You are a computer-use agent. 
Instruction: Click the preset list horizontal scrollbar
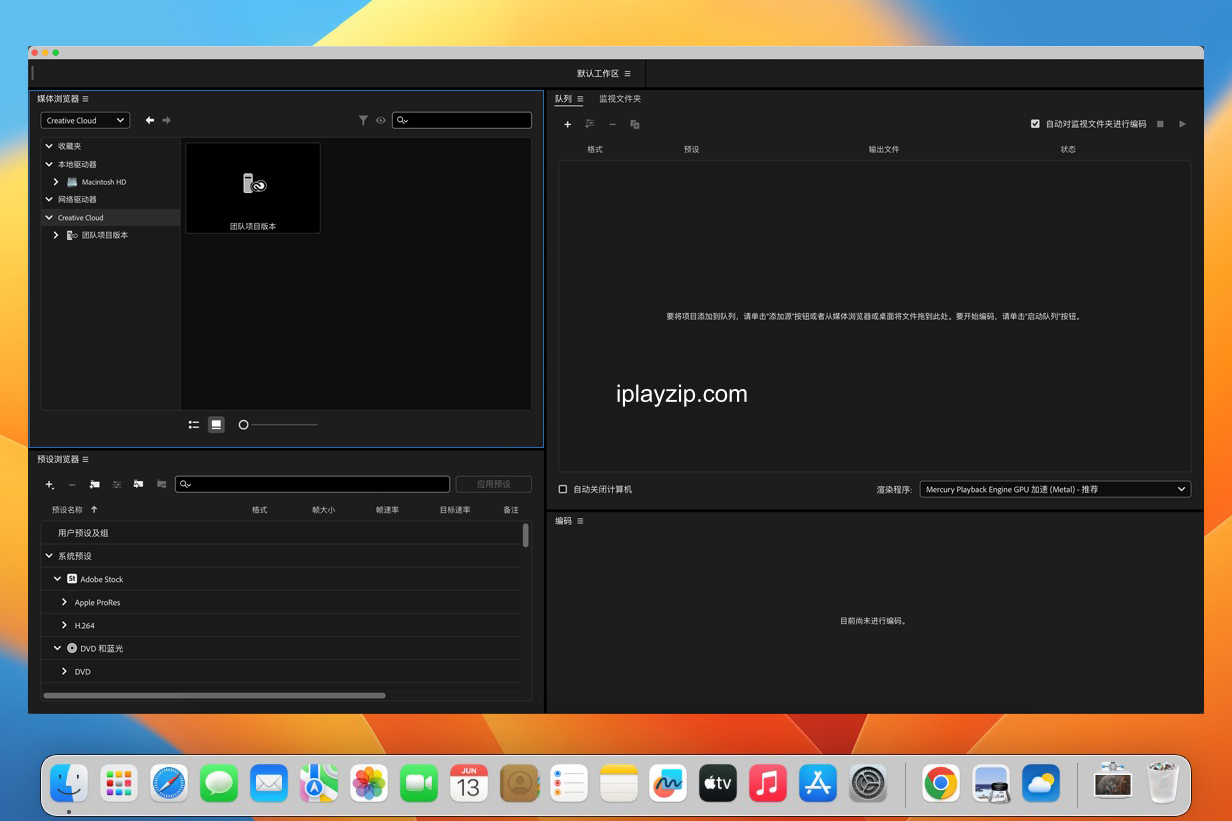(214, 695)
